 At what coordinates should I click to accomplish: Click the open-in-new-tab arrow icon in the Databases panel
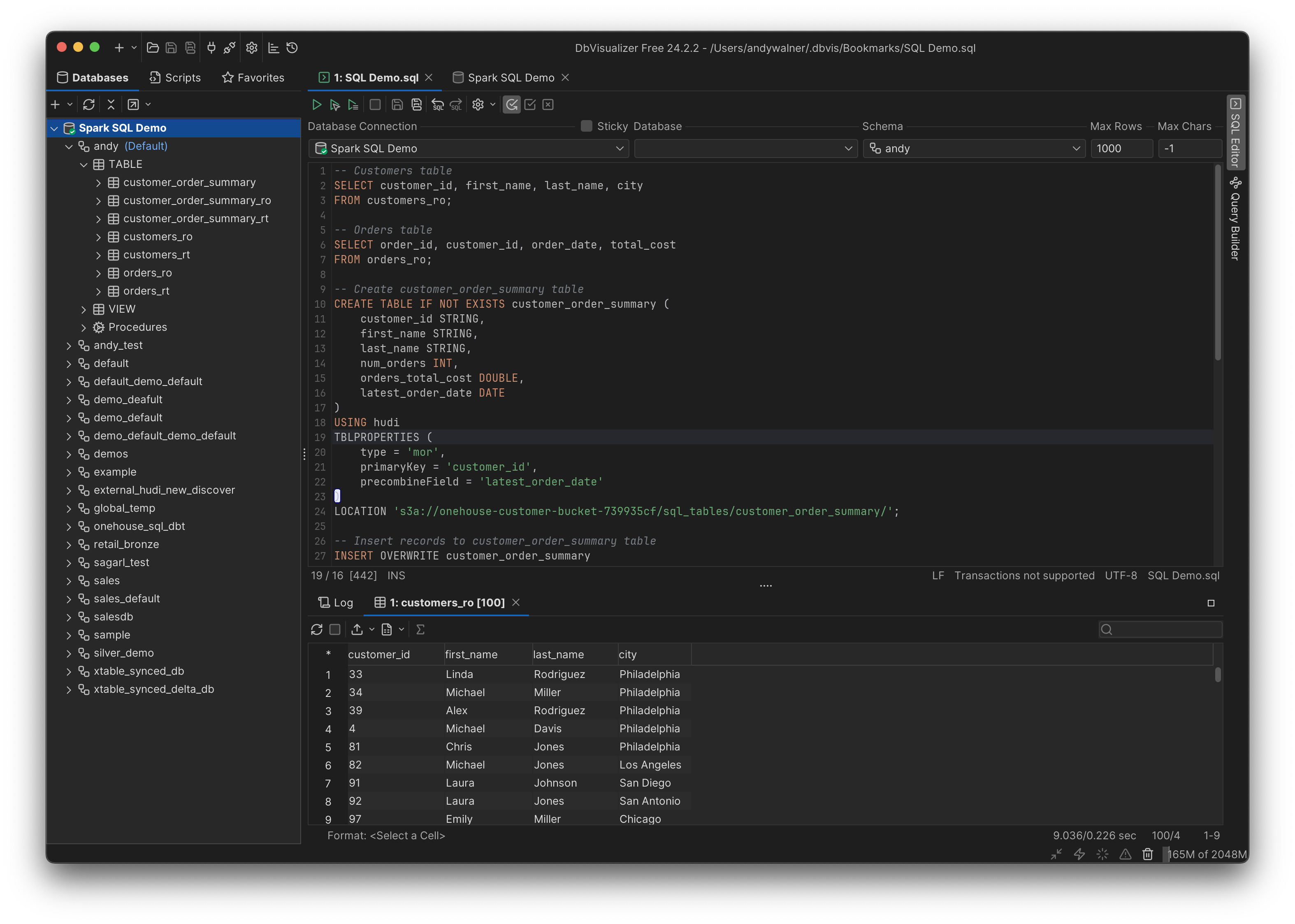133,104
